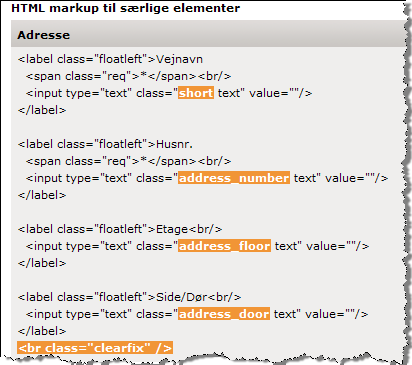412x365 pixels.
Task: Click the 'HTML markup til særlige elementer' heading
Action: (x=126, y=8)
